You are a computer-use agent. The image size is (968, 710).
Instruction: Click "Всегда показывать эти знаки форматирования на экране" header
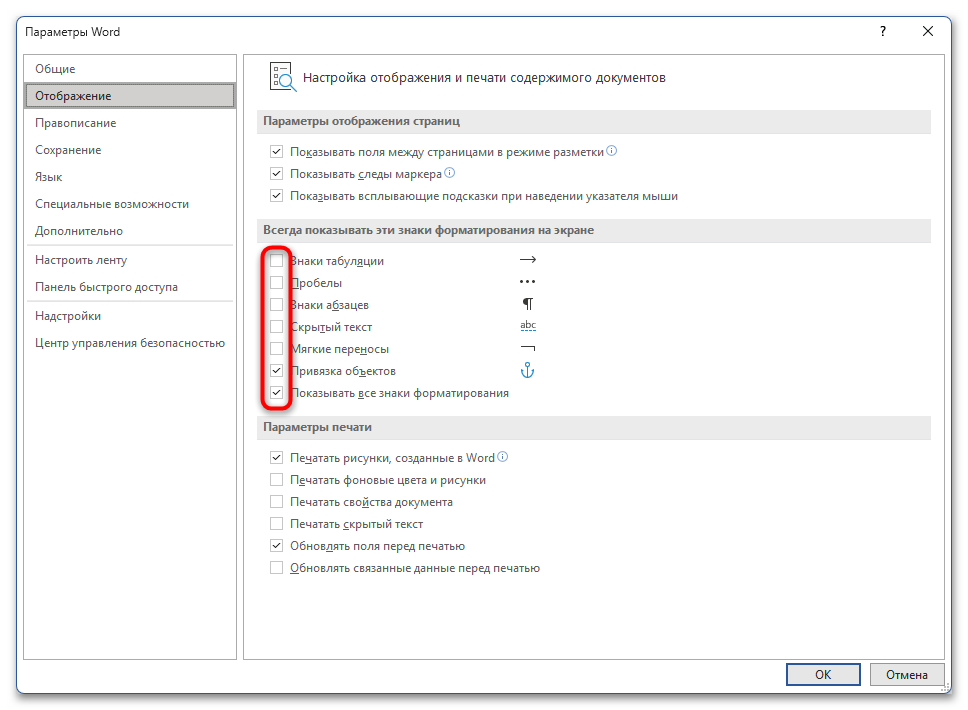593,230
